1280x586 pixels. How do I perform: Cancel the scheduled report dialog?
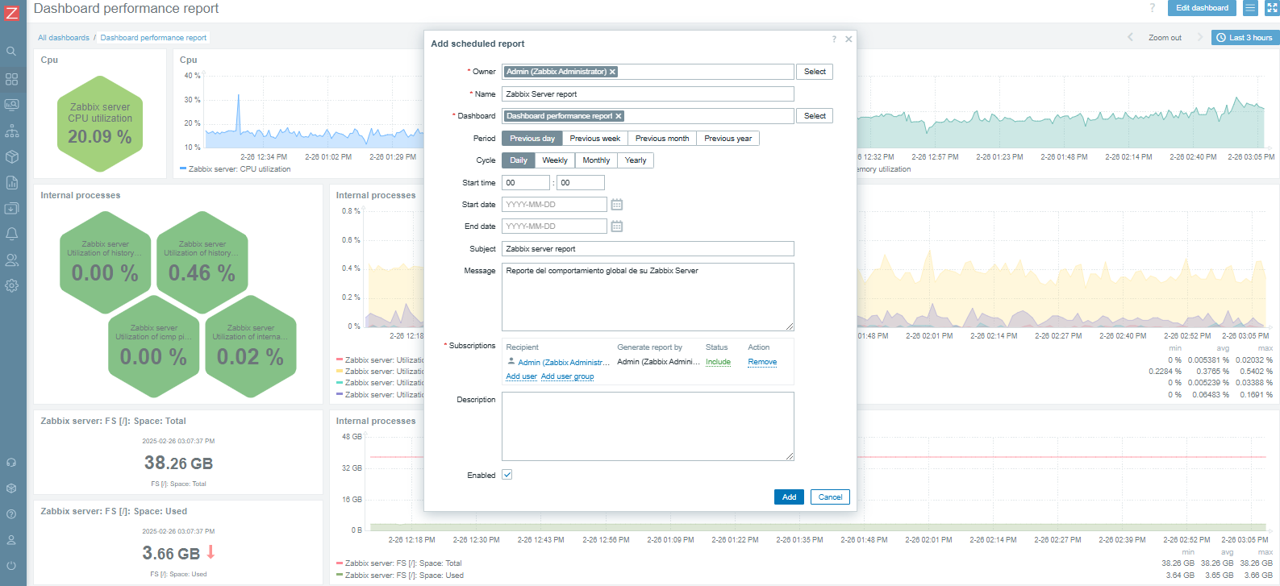pyautogui.click(x=830, y=497)
